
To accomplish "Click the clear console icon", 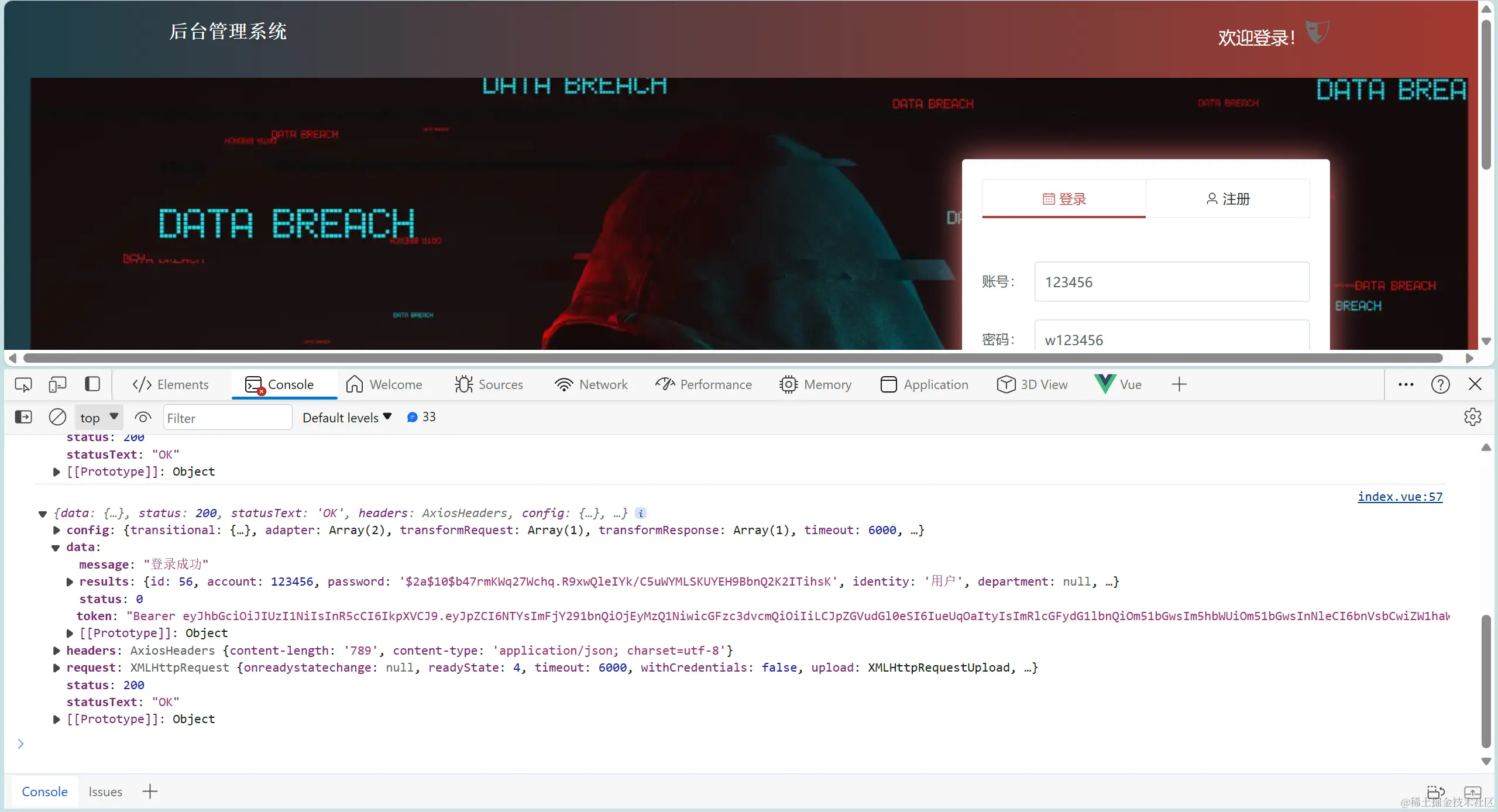I will pos(57,417).
